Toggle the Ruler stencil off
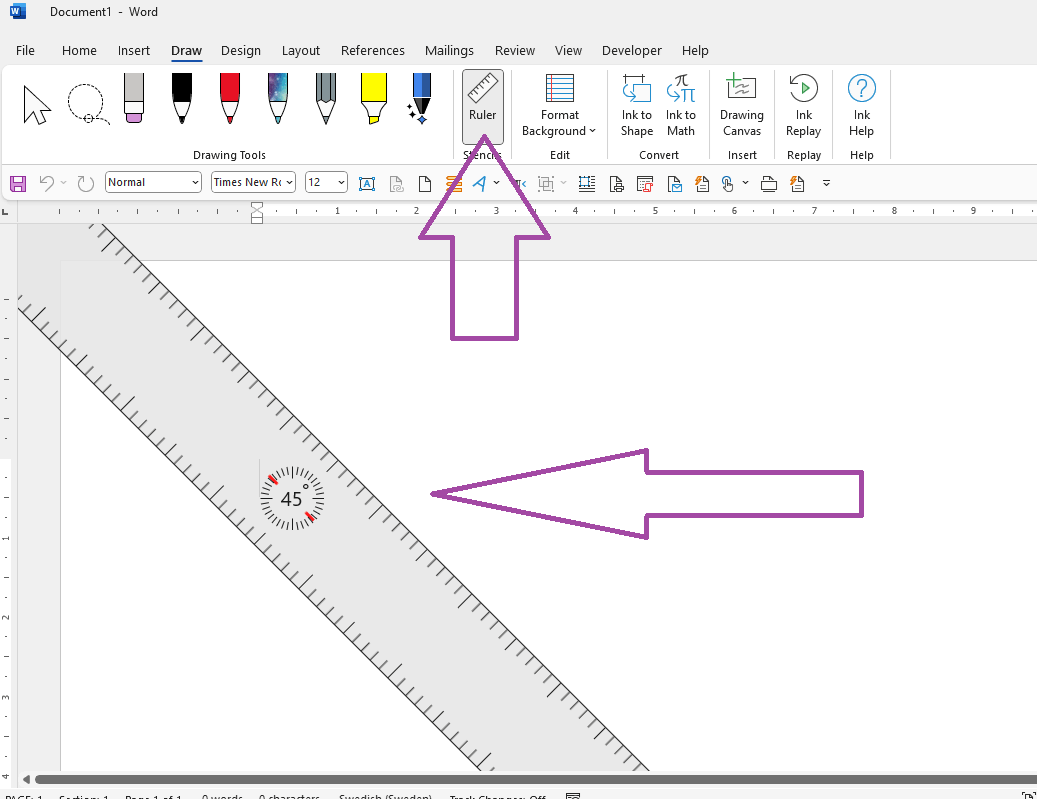1037x799 pixels. [x=483, y=106]
